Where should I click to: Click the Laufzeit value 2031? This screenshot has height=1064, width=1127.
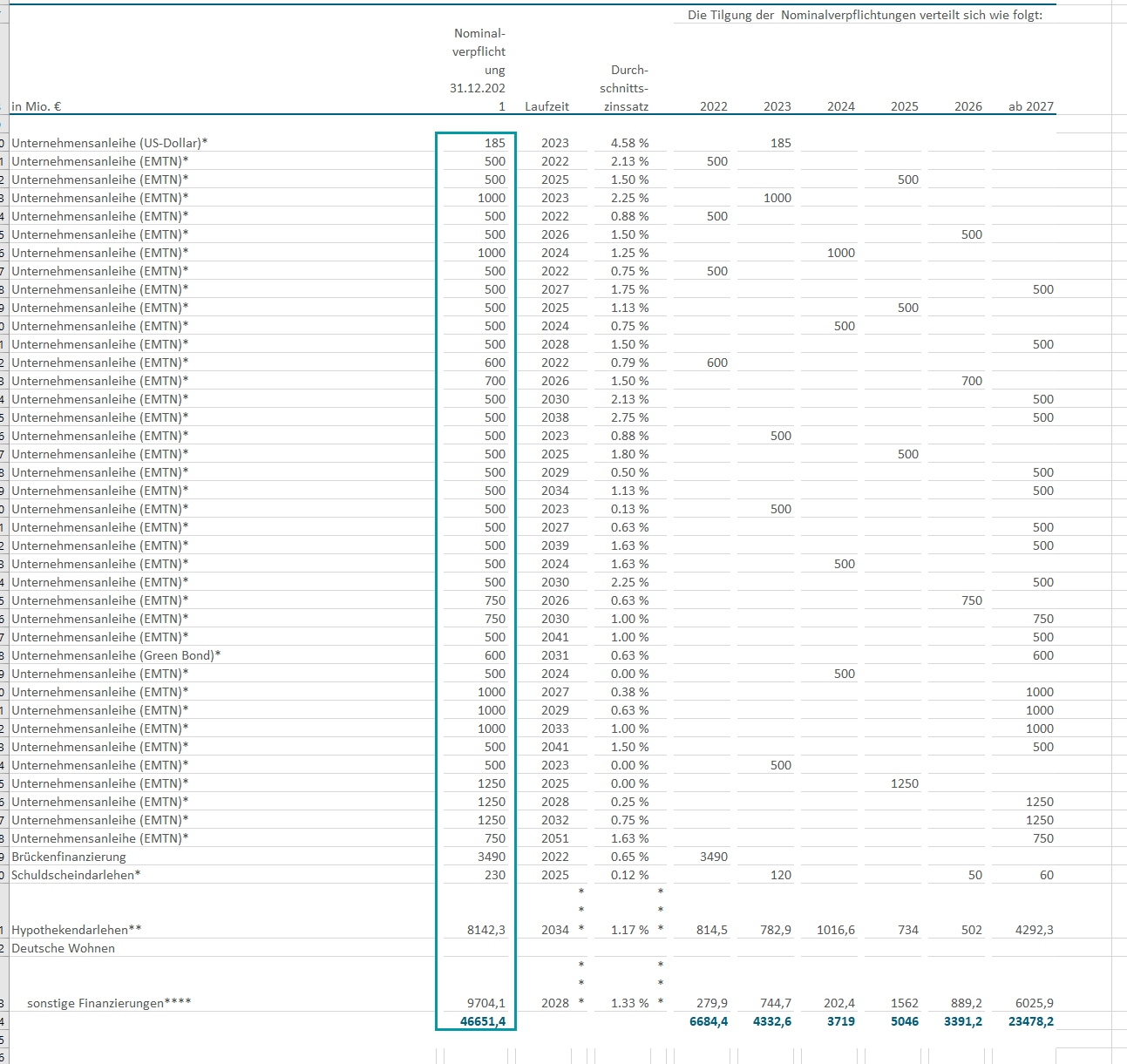point(555,655)
